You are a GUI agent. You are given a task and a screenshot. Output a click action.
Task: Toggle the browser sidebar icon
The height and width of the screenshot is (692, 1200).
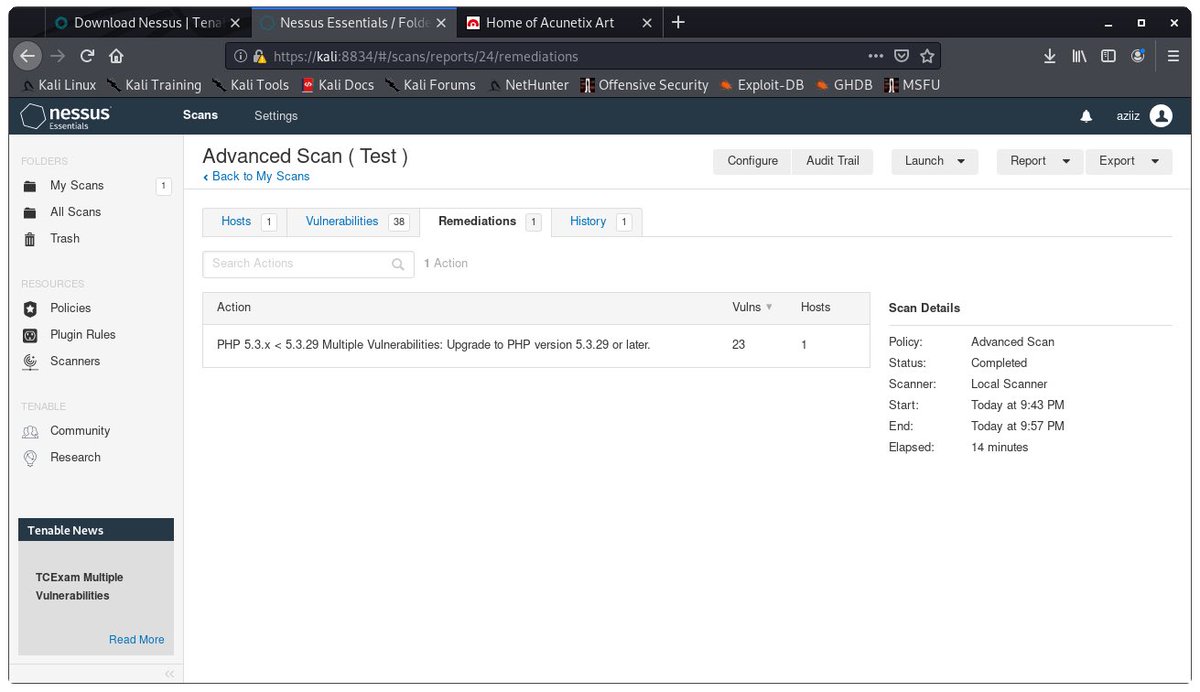coord(1108,56)
